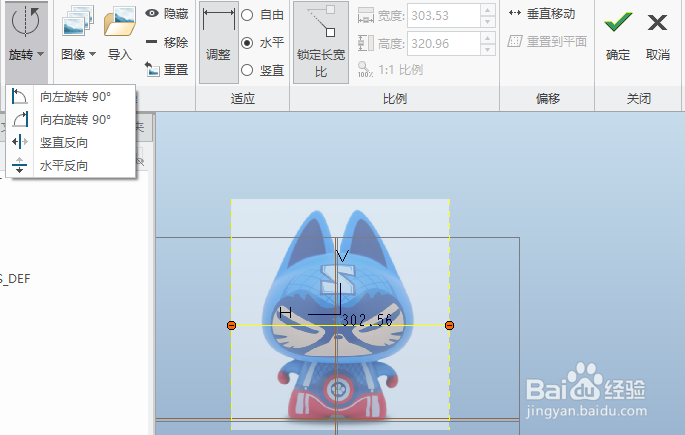The height and width of the screenshot is (435, 685).
Task: Click the 垂直移动 vertical move button
Action: [542, 14]
